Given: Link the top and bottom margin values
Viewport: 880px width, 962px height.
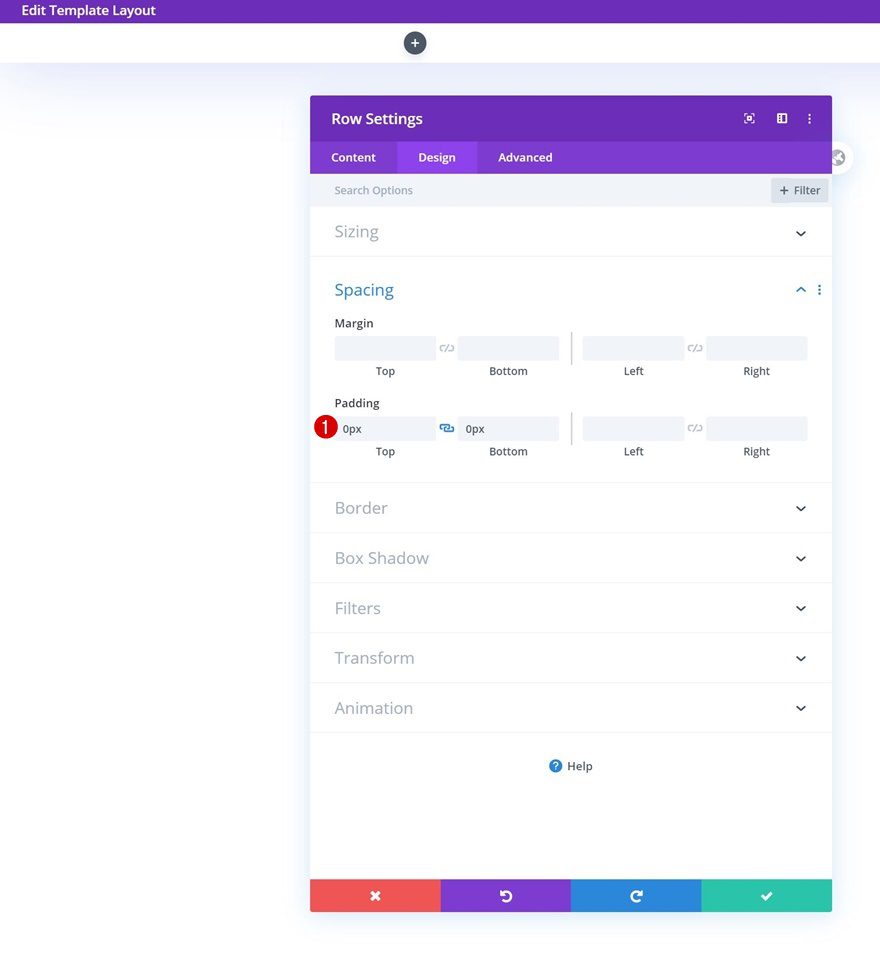Looking at the screenshot, I should 446,347.
